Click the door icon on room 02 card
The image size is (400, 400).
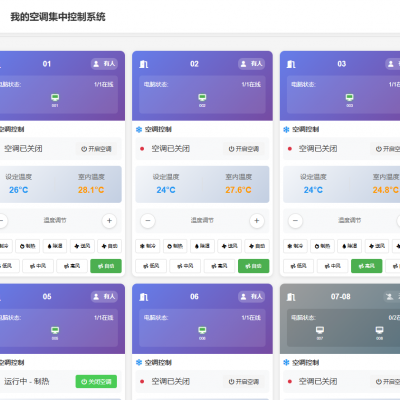point(144,64)
